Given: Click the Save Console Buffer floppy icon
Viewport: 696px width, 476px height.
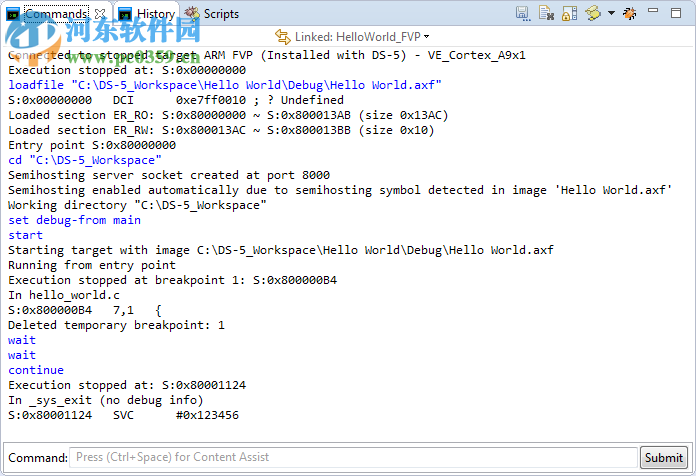Looking at the screenshot, I should 522,13.
